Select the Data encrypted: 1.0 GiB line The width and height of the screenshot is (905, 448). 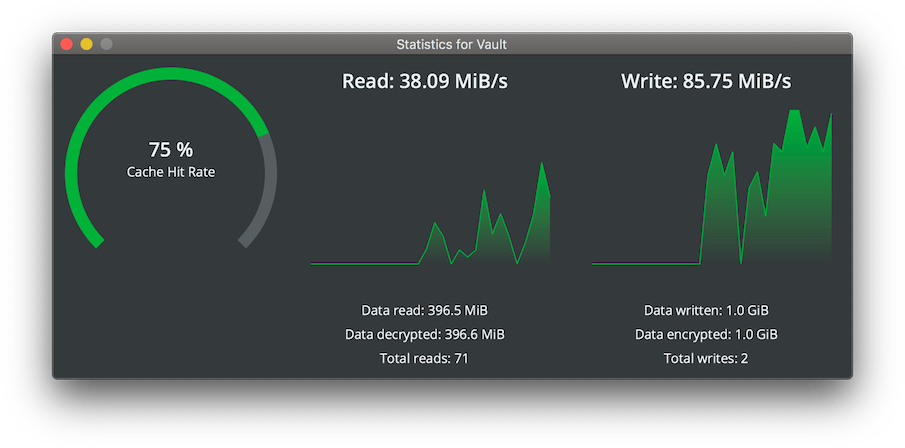706,334
